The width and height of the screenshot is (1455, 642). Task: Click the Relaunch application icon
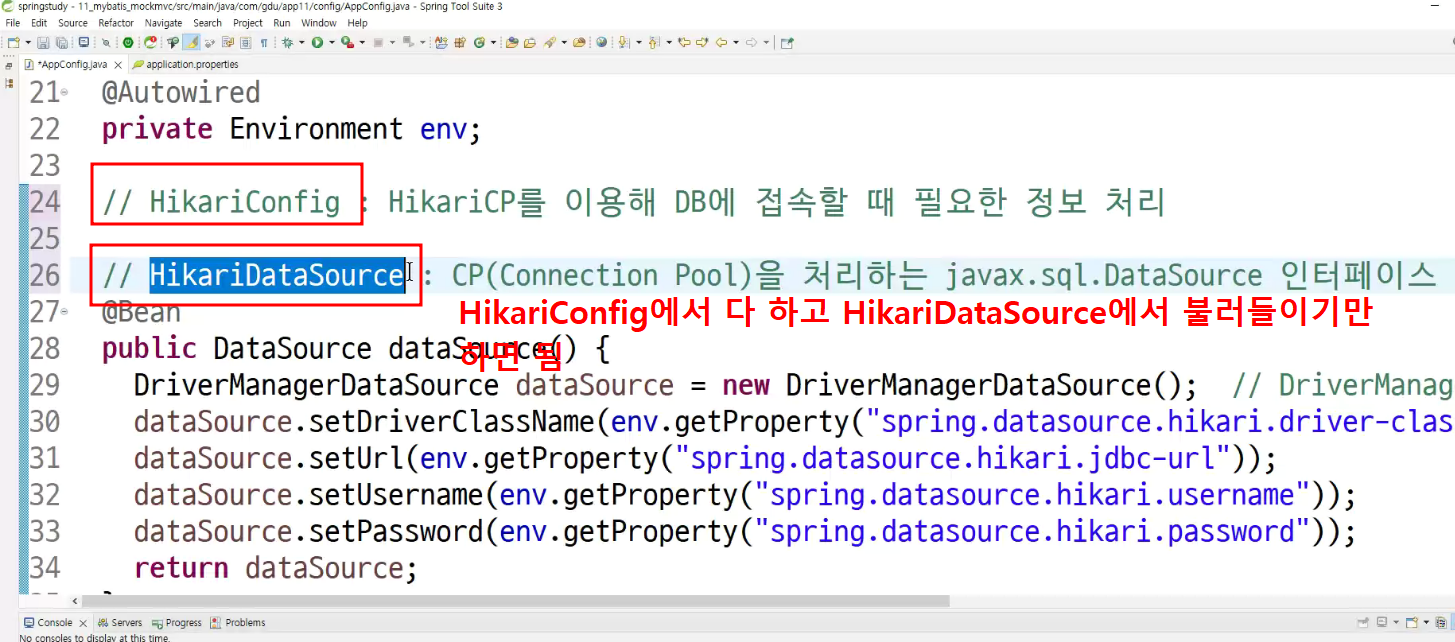pos(150,43)
